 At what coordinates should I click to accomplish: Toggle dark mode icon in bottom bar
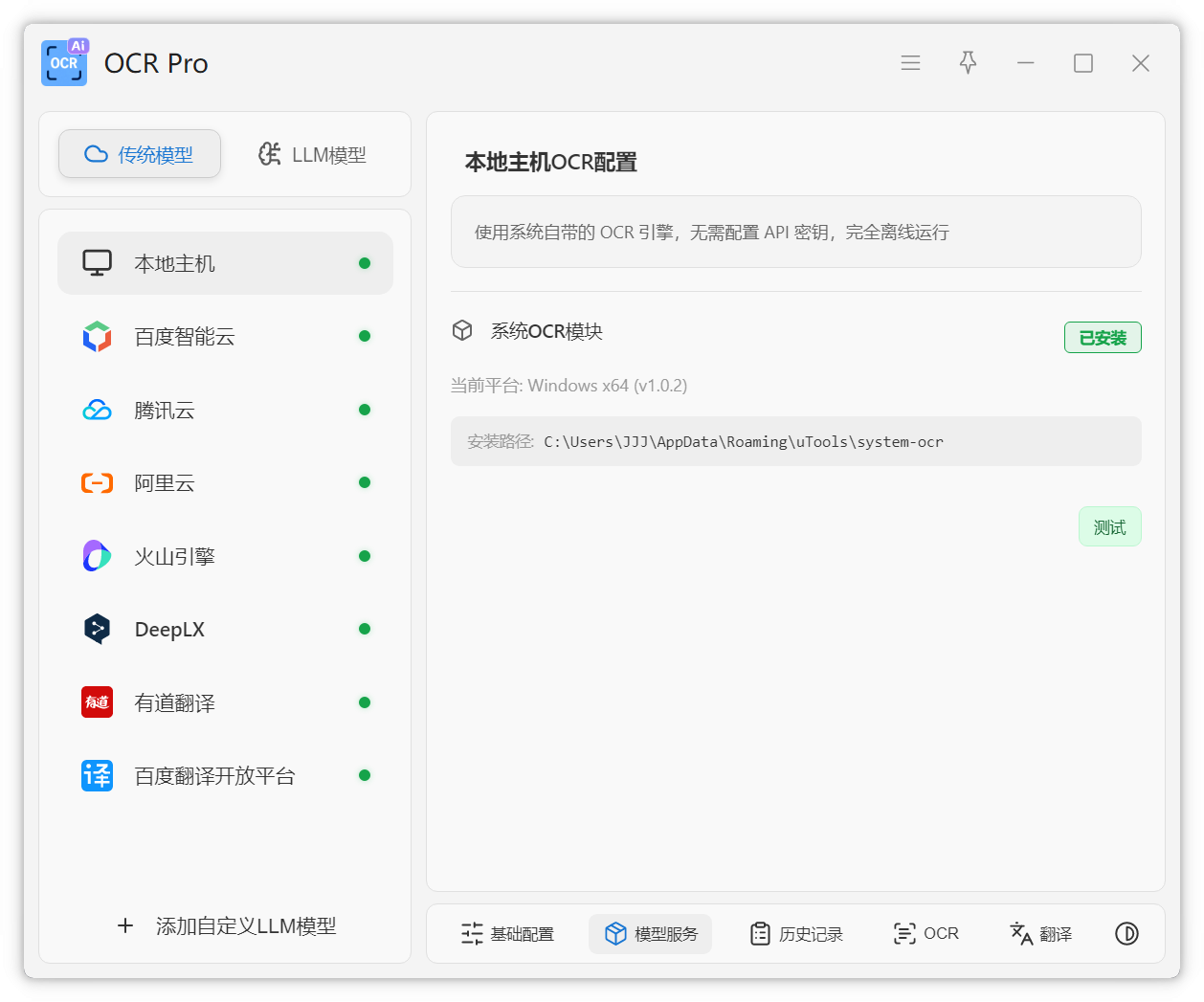point(1126,934)
